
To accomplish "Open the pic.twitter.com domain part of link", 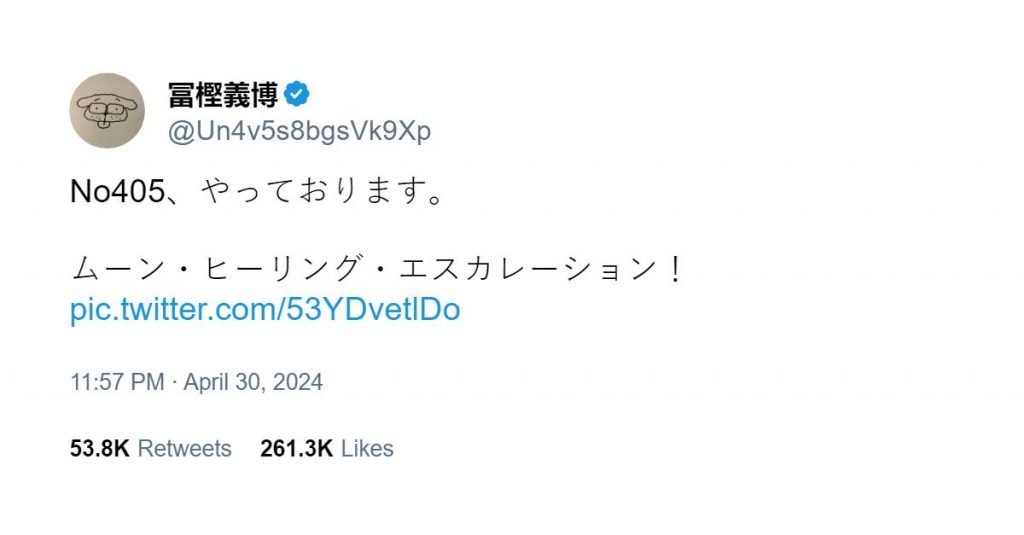I will tap(168, 309).
